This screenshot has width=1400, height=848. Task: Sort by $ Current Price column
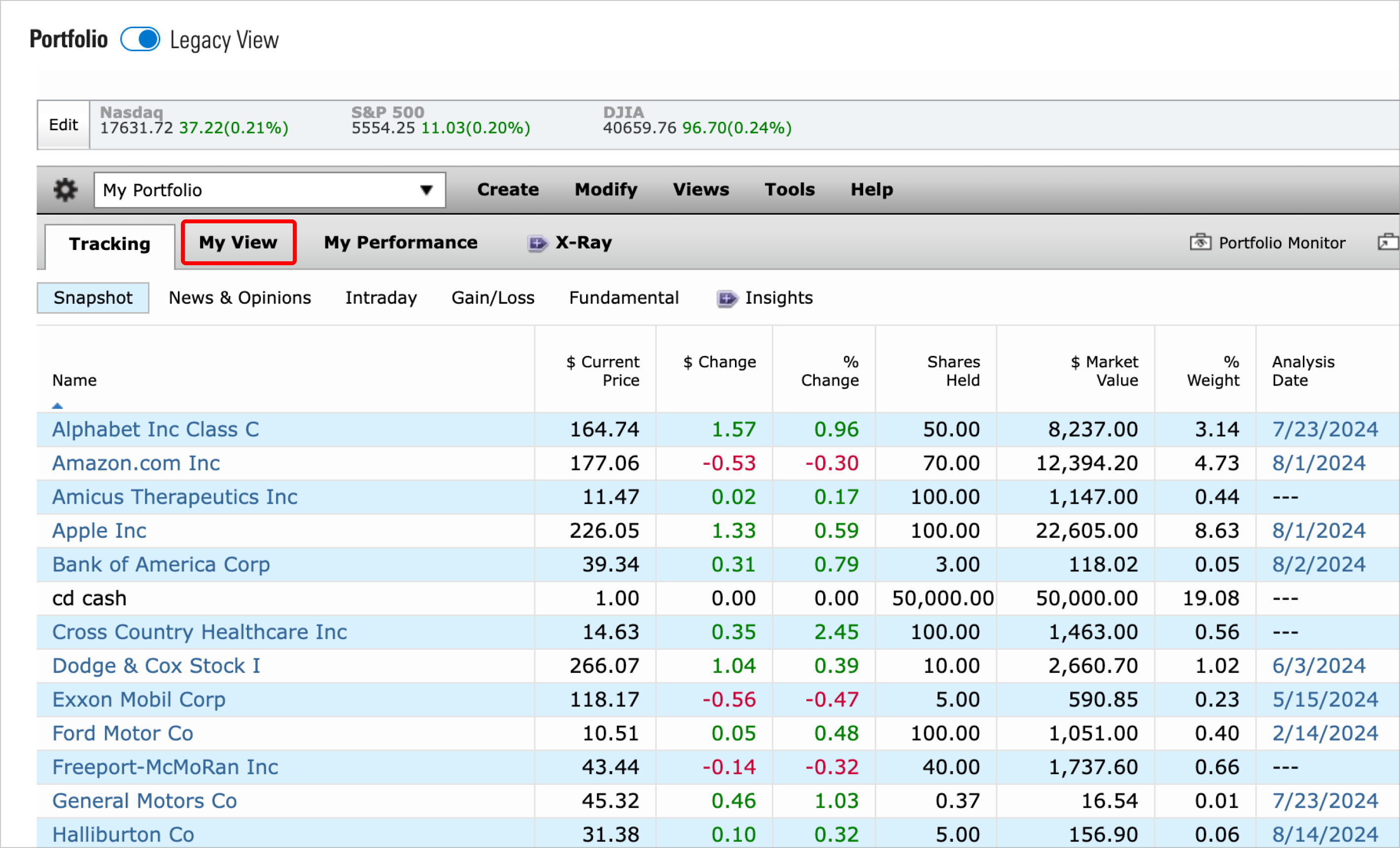point(603,371)
